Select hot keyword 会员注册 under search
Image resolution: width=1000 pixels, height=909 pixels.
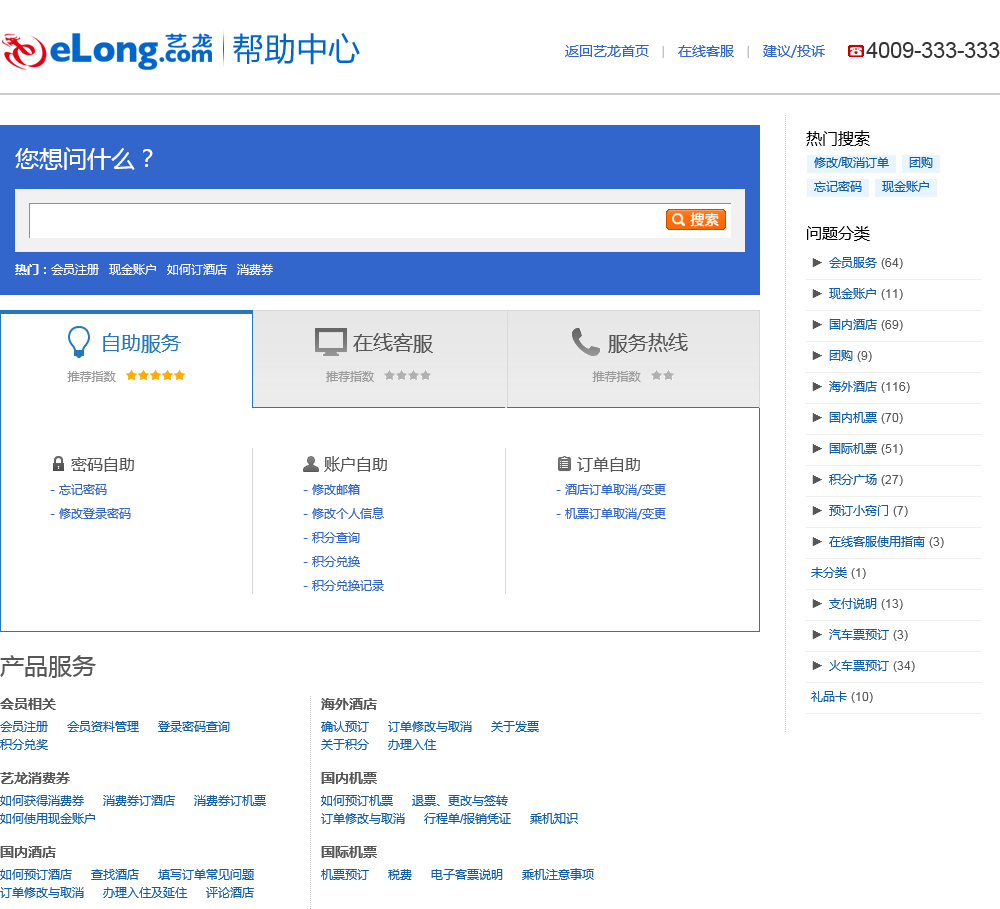(x=75, y=270)
